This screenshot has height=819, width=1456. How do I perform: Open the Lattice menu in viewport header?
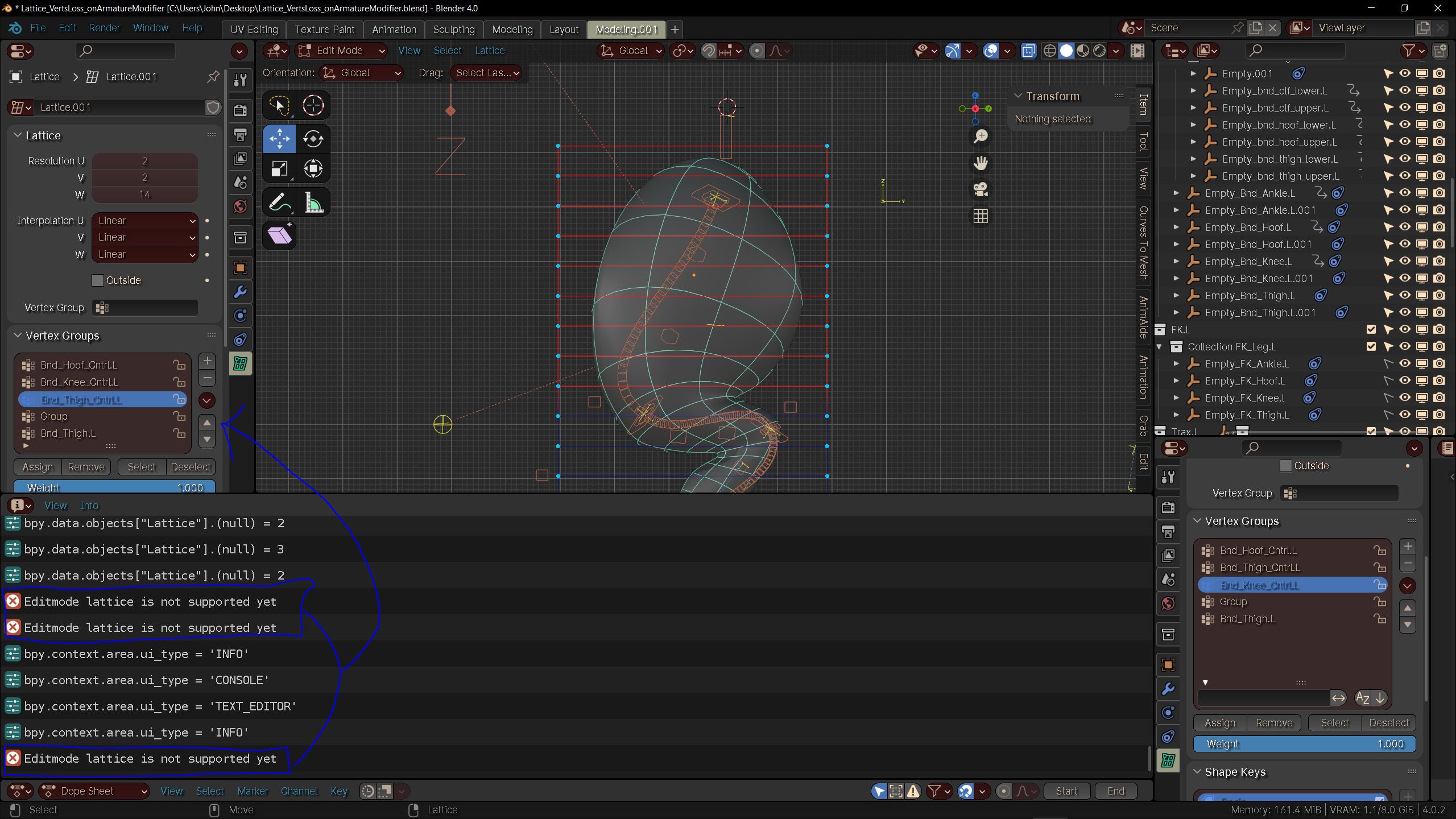(490, 51)
